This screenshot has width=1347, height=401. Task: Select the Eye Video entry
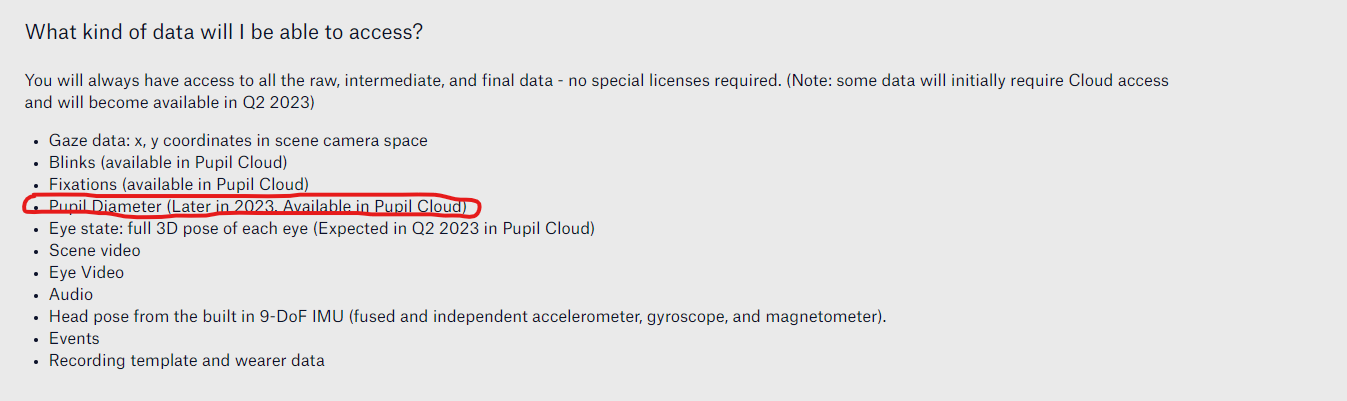[x=87, y=272]
